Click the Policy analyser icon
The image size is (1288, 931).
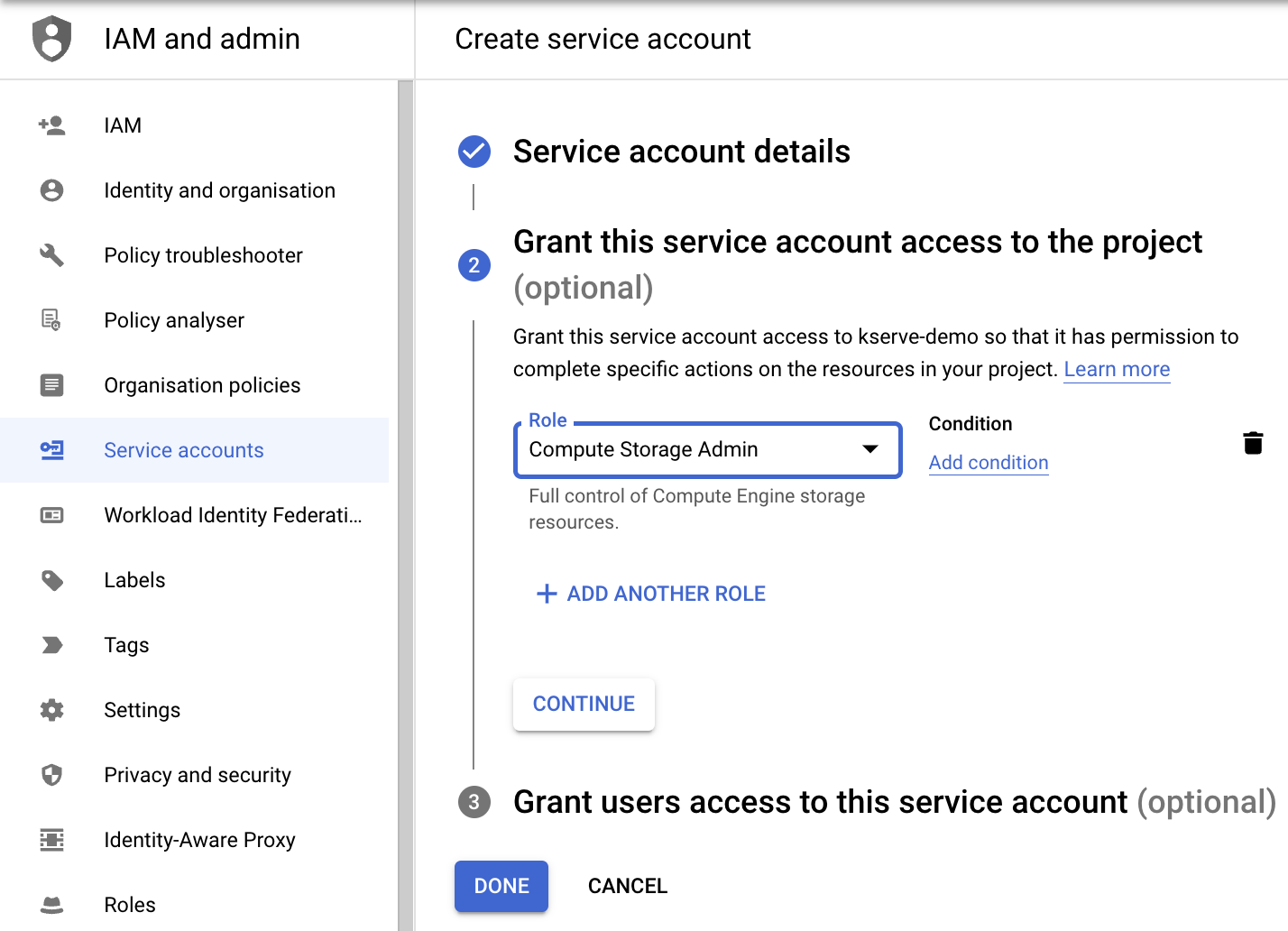51,320
